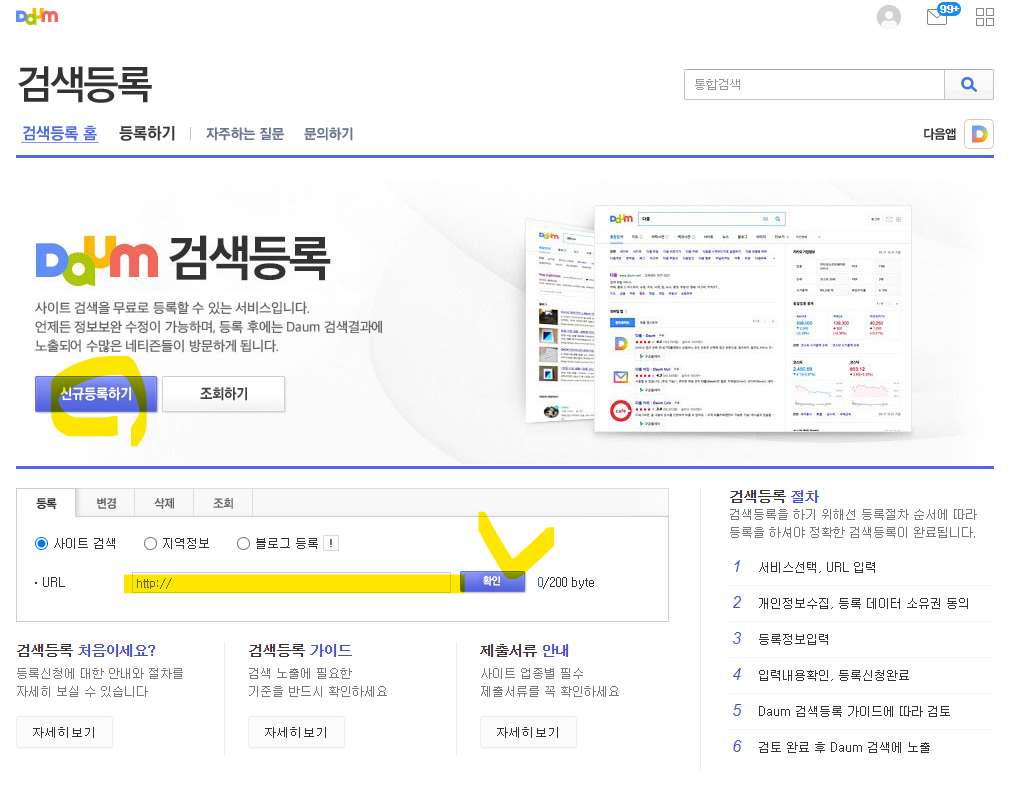Click the highlighted 확인 button
1019x793 pixels.
491,581
